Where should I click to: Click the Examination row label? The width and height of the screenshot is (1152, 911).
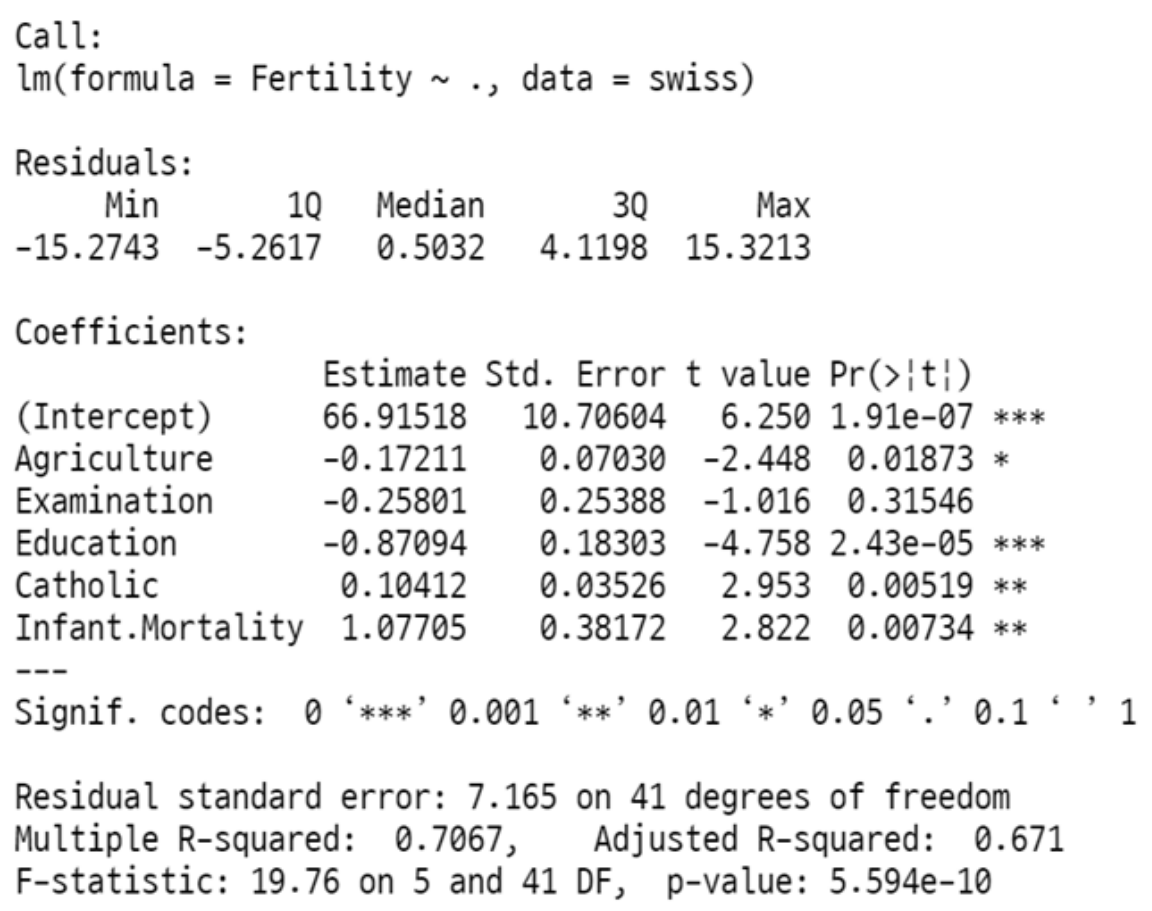pos(114,501)
